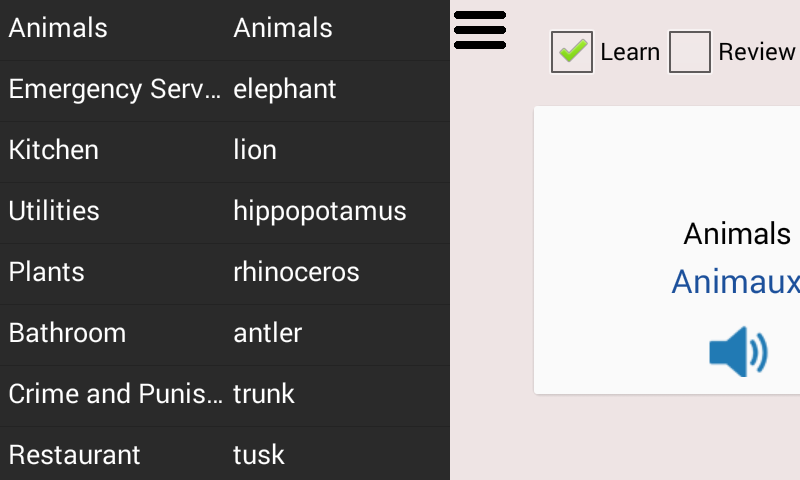Open the Plants category
Viewport: 800px width, 480px height.
tap(47, 272)
